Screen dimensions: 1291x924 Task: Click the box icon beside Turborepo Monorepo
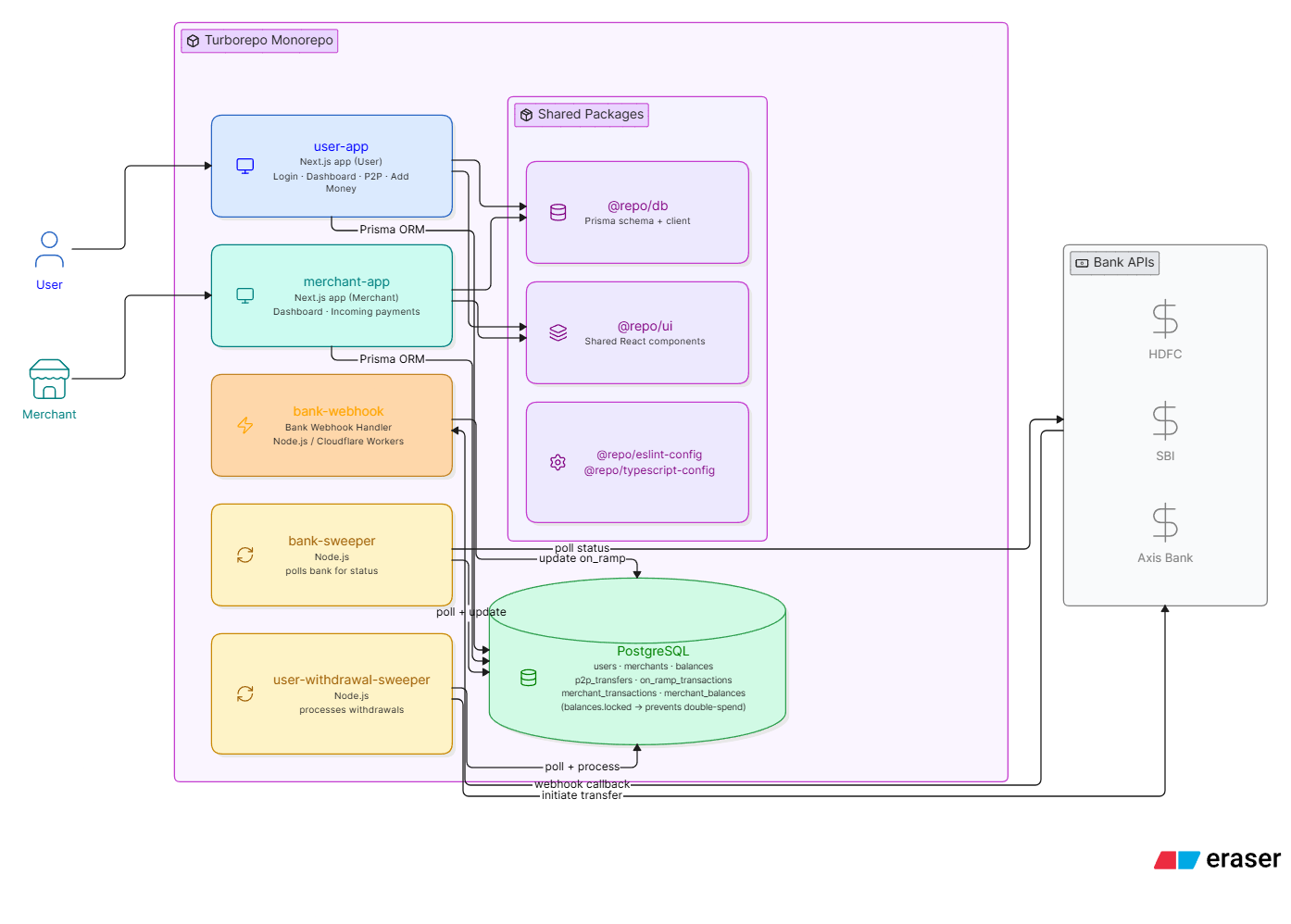click(193, 41)
